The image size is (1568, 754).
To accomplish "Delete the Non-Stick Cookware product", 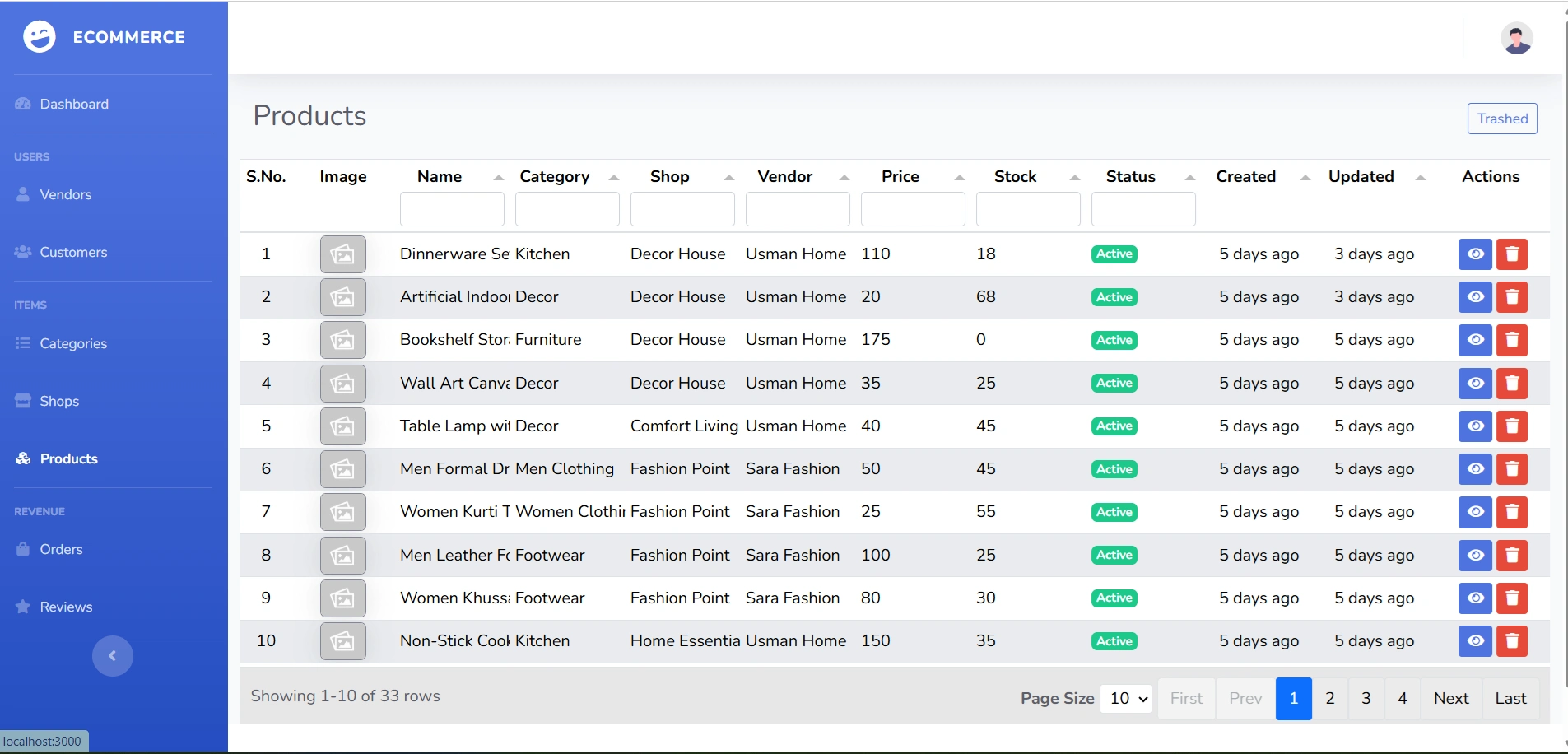I will (1511, 641).
